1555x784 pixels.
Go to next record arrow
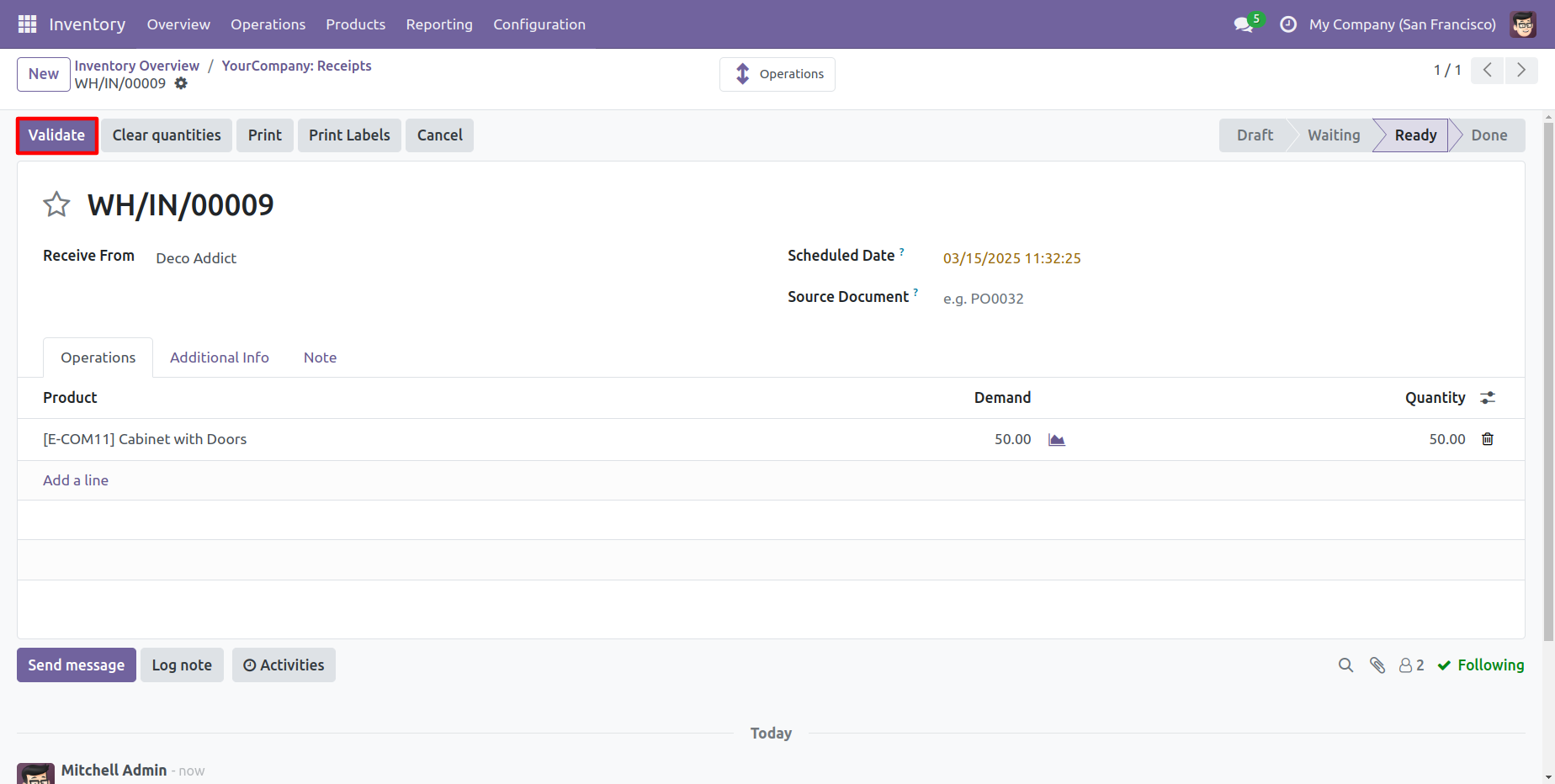coord(1521,71)
